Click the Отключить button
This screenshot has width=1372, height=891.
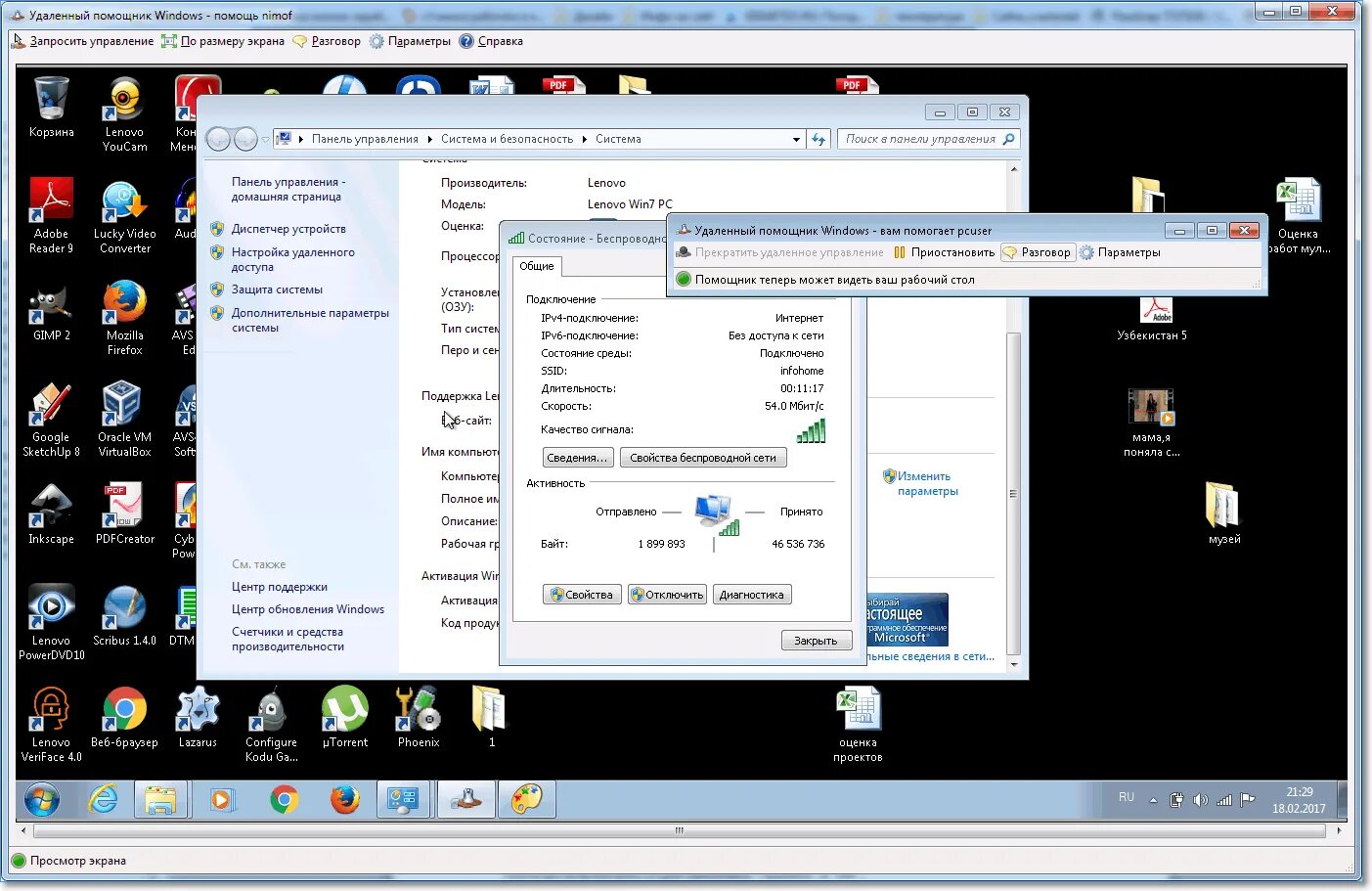point(667,595)
